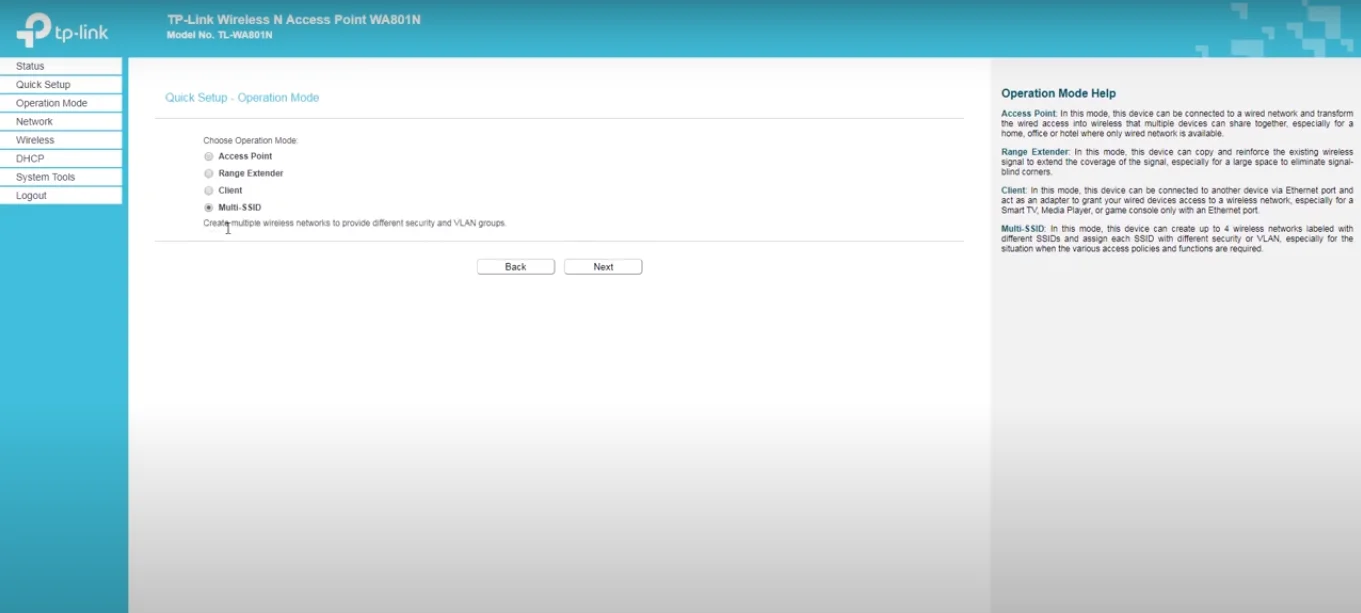The image size is (1361, 613).
Task: Open Operation Mode in the sidebar
Action: (51, 103)
